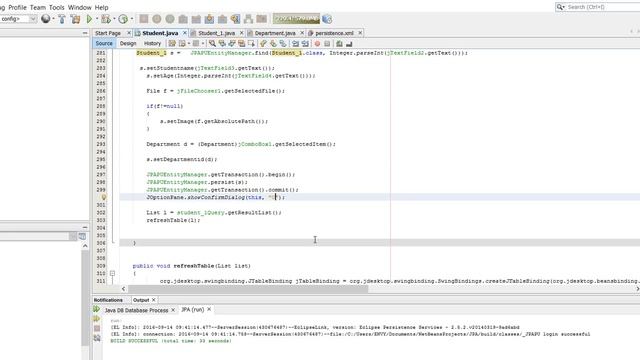Open the Window menu

click(x=80, y=7)
